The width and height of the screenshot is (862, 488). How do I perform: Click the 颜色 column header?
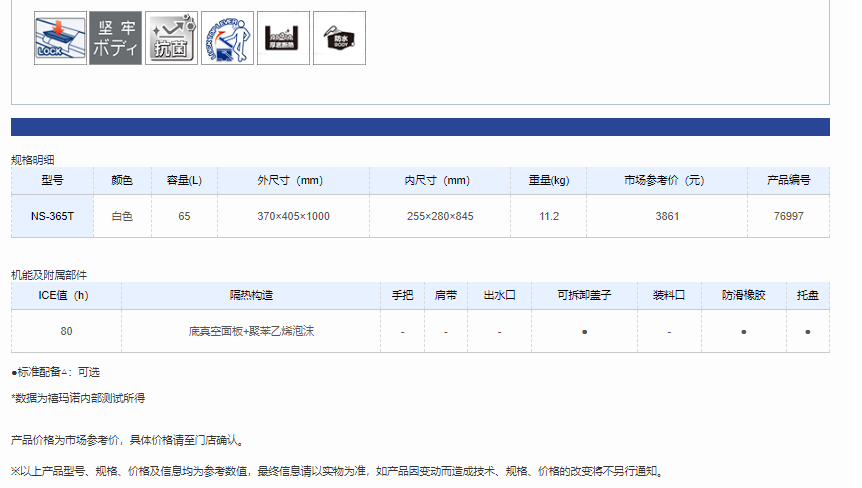(122, 180)
